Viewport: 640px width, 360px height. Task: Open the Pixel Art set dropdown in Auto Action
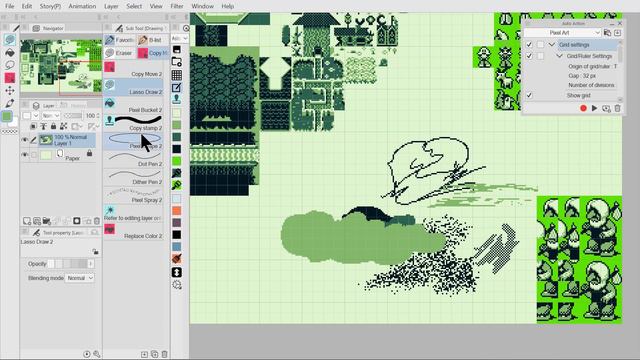pos(562,33)
